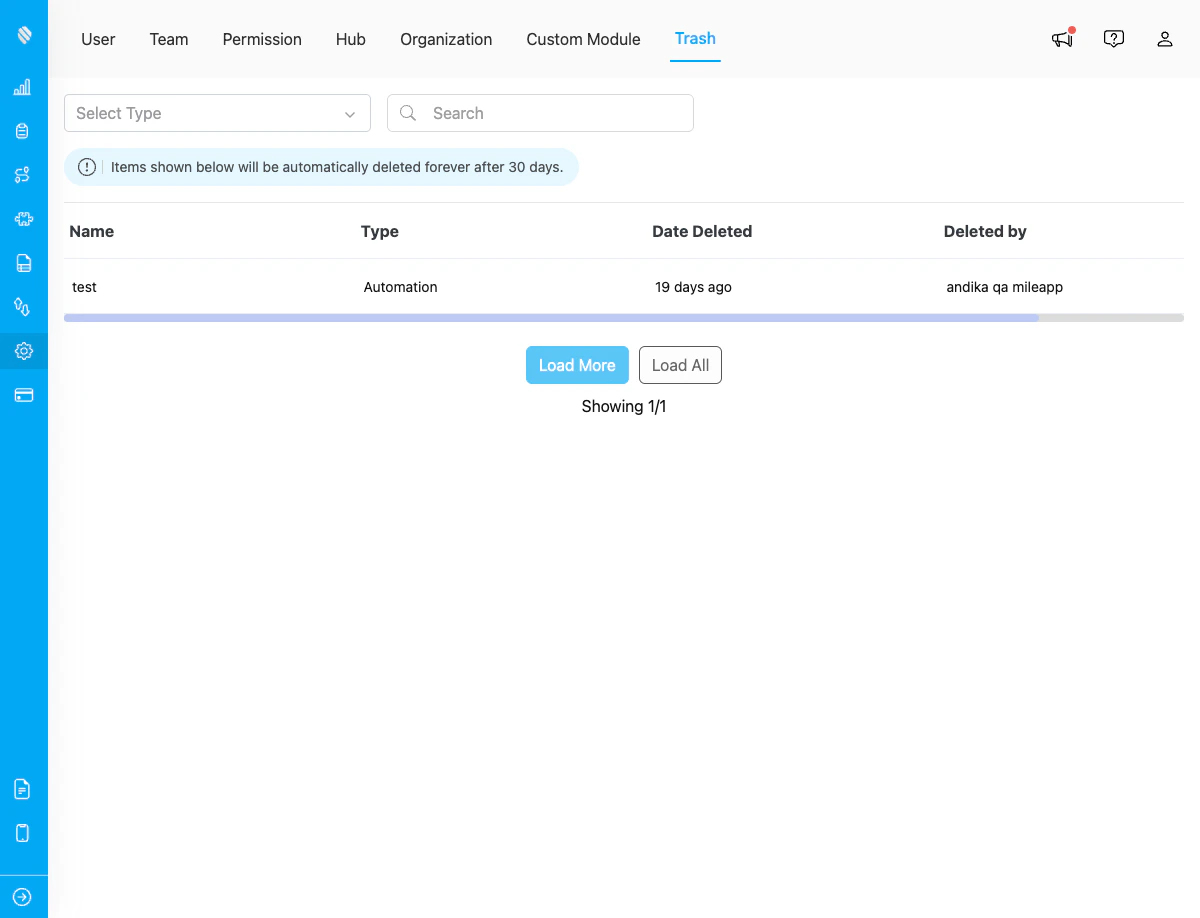Open the up-down arrows import/export icon
The height and width of the screenshot is (918, 1200).
pyautogui.click(x=23, y=307)
